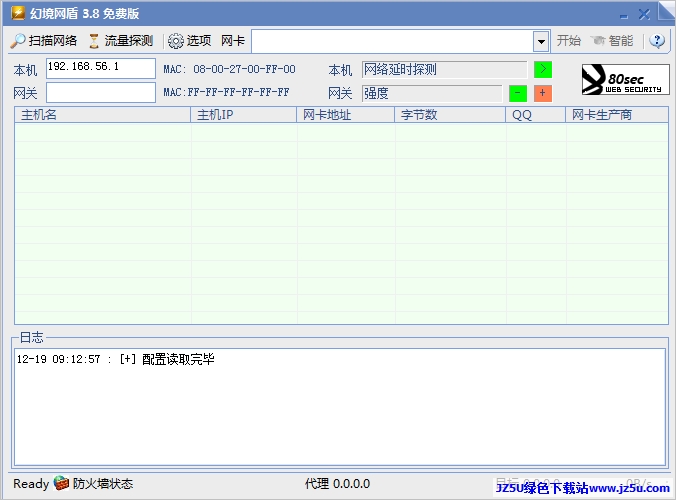Sort by 主机名 column header
This screenshot has width=676, height=500.
click(x=103, y=115)
